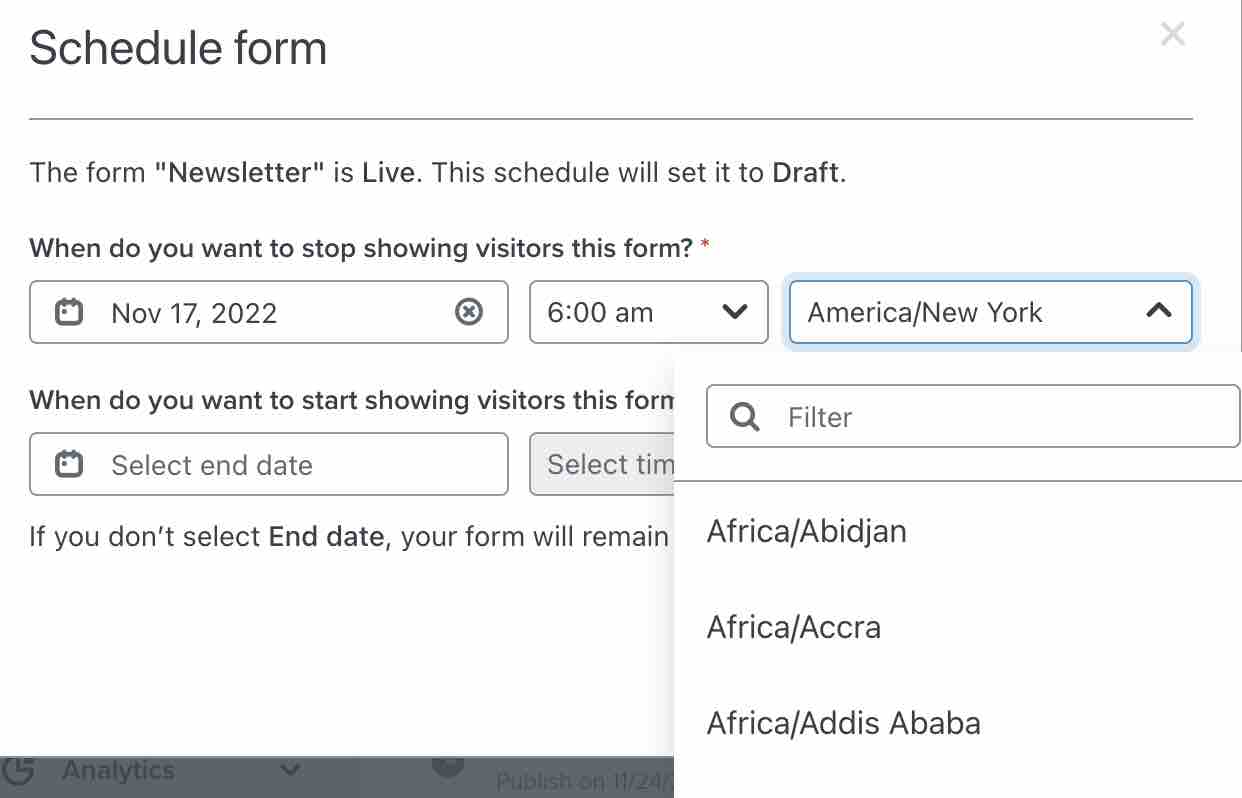The image size is (1242, 798).
Task: Close the Schedule form dialog
Action: click(x=1172, y=33)
